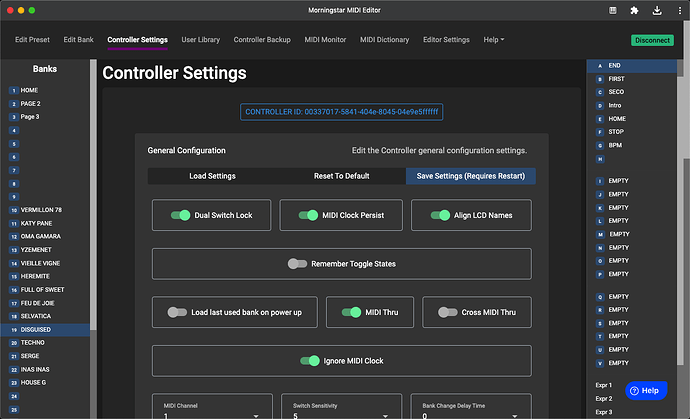Viewport: 690px width, 419px height.
Task: Open the Help chat bubble
Action: [646, 390]
